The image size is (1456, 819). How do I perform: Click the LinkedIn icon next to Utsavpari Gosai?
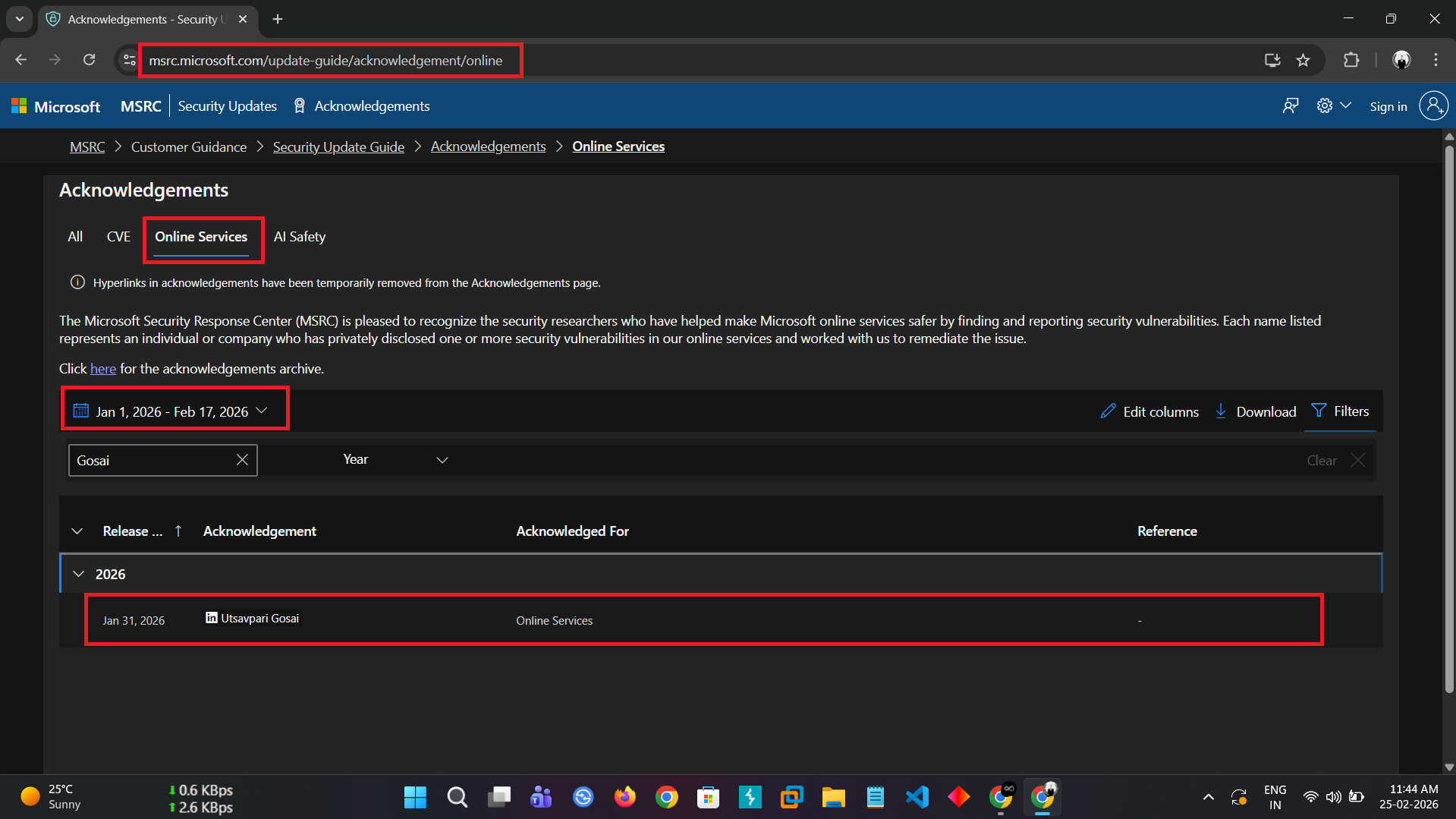coord(211,618)
